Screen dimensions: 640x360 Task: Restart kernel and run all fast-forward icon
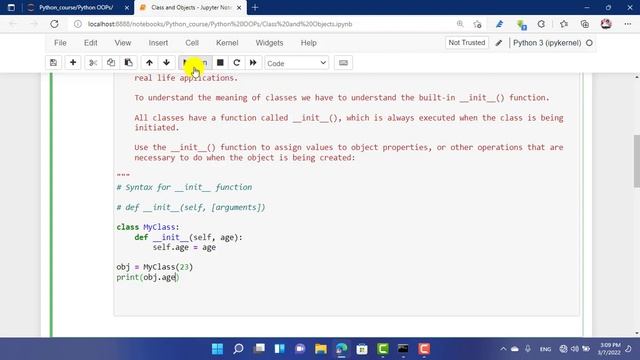coord(253,63)
